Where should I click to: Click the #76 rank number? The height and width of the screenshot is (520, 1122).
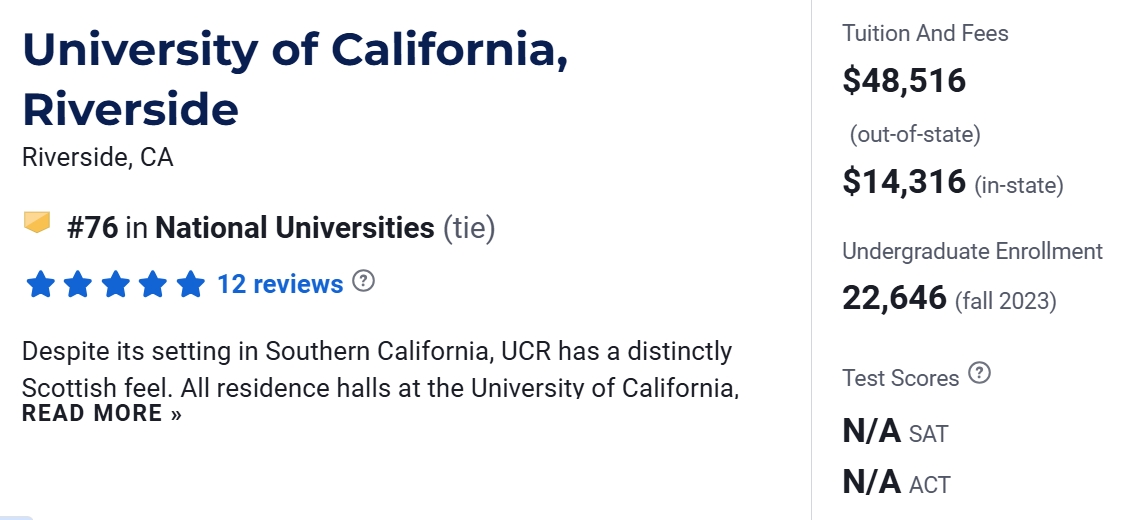pos(92,228)
